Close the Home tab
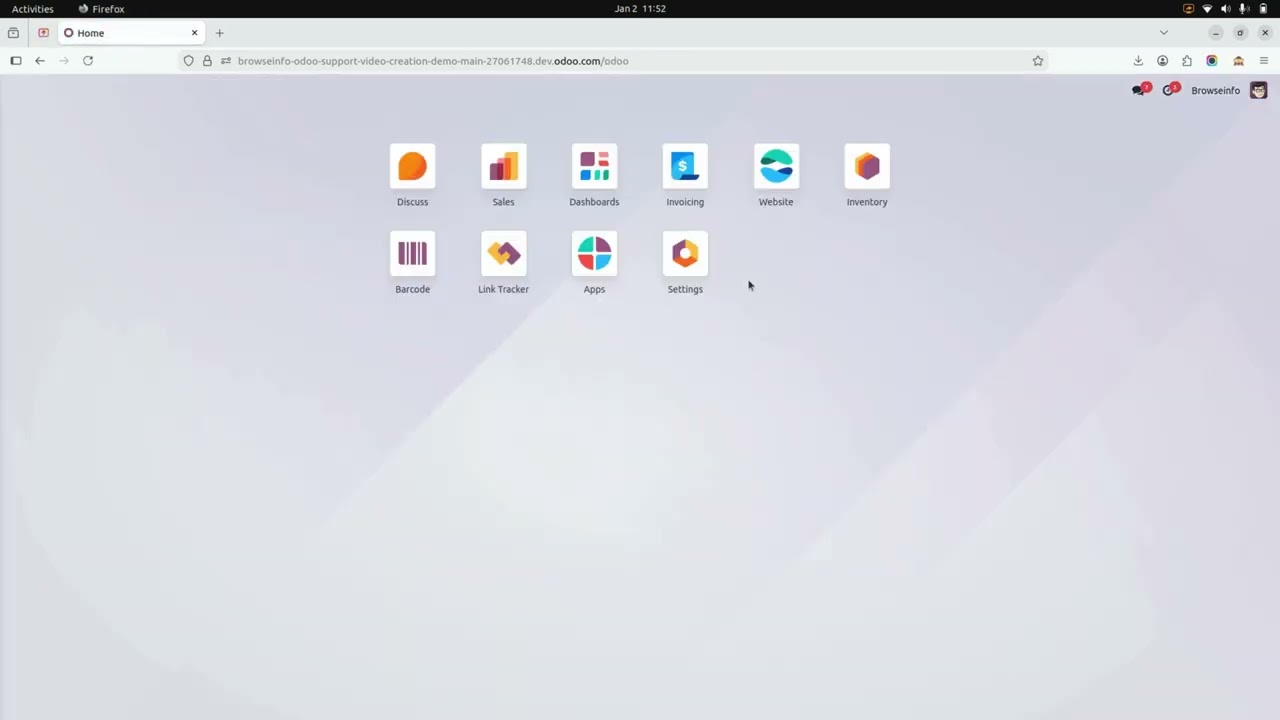Image resolution: width=1280 pixels, height=720 pixels. [194, 33]
